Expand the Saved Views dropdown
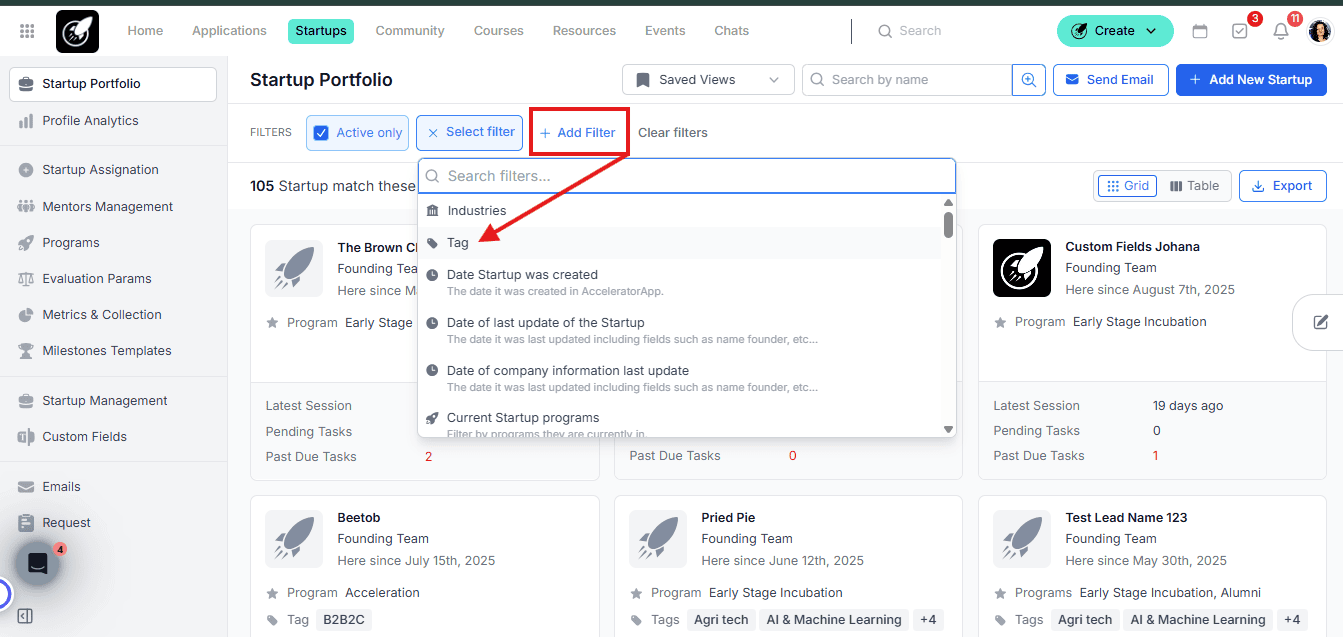 708,80
